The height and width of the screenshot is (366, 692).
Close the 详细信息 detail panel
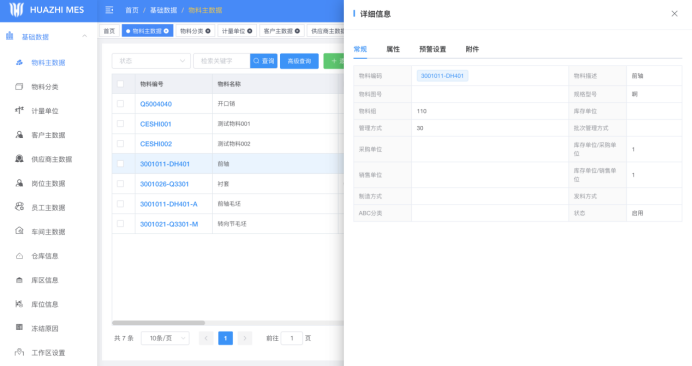[674, 14]
